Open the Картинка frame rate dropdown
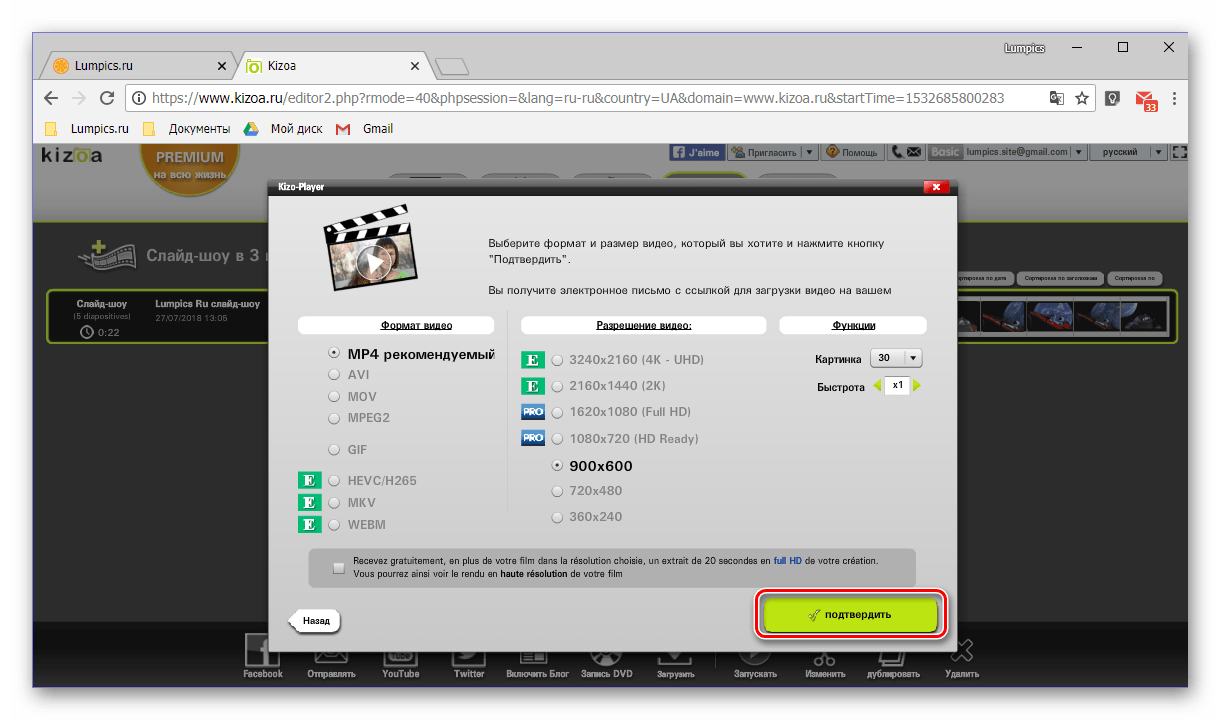This screenshot has width=1225, height=720. pyautogui.click(x=897, y=358)
